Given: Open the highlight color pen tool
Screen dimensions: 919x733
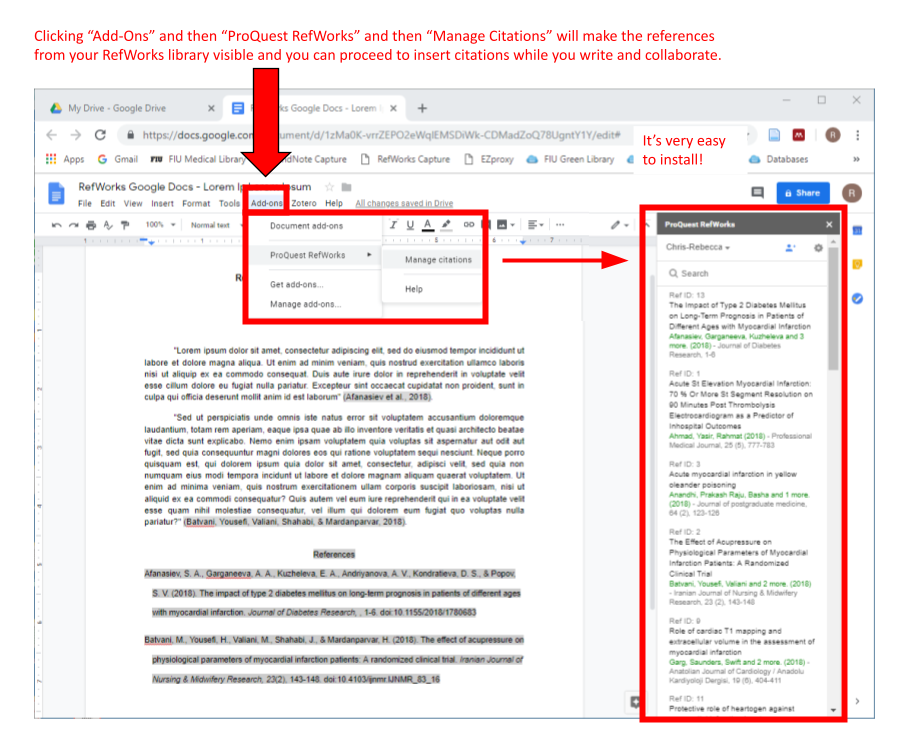Looking at the screenshot, I should click(x=446, y=225).
